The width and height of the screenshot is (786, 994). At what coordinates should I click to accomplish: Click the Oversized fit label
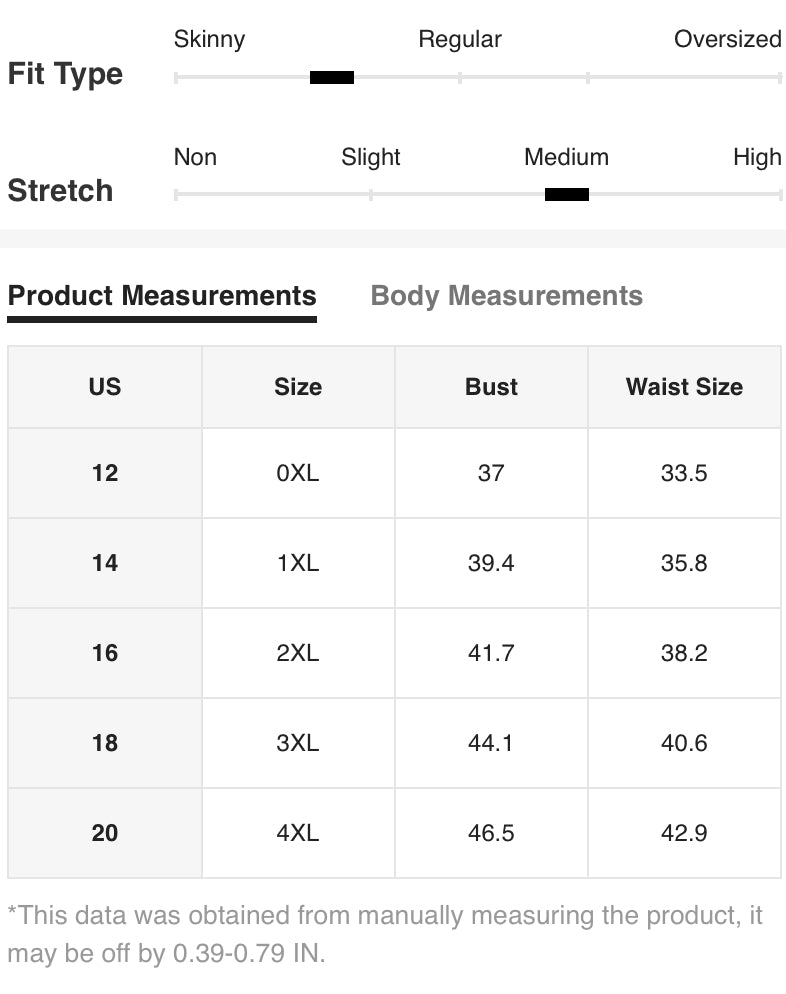pyautogui.click(x=727, y=39)
